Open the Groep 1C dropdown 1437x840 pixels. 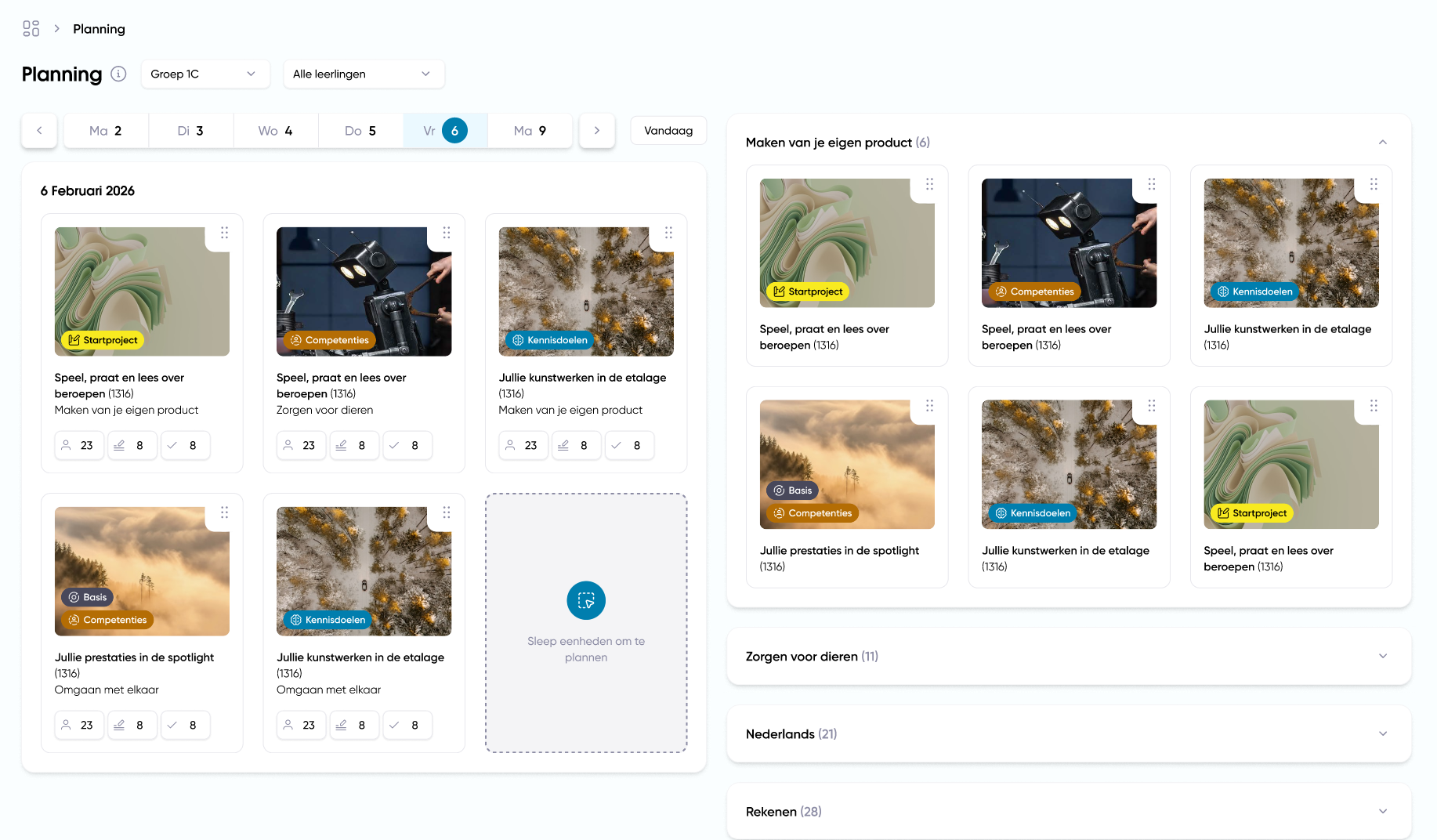pyautogui.click(x=205, y=74)
